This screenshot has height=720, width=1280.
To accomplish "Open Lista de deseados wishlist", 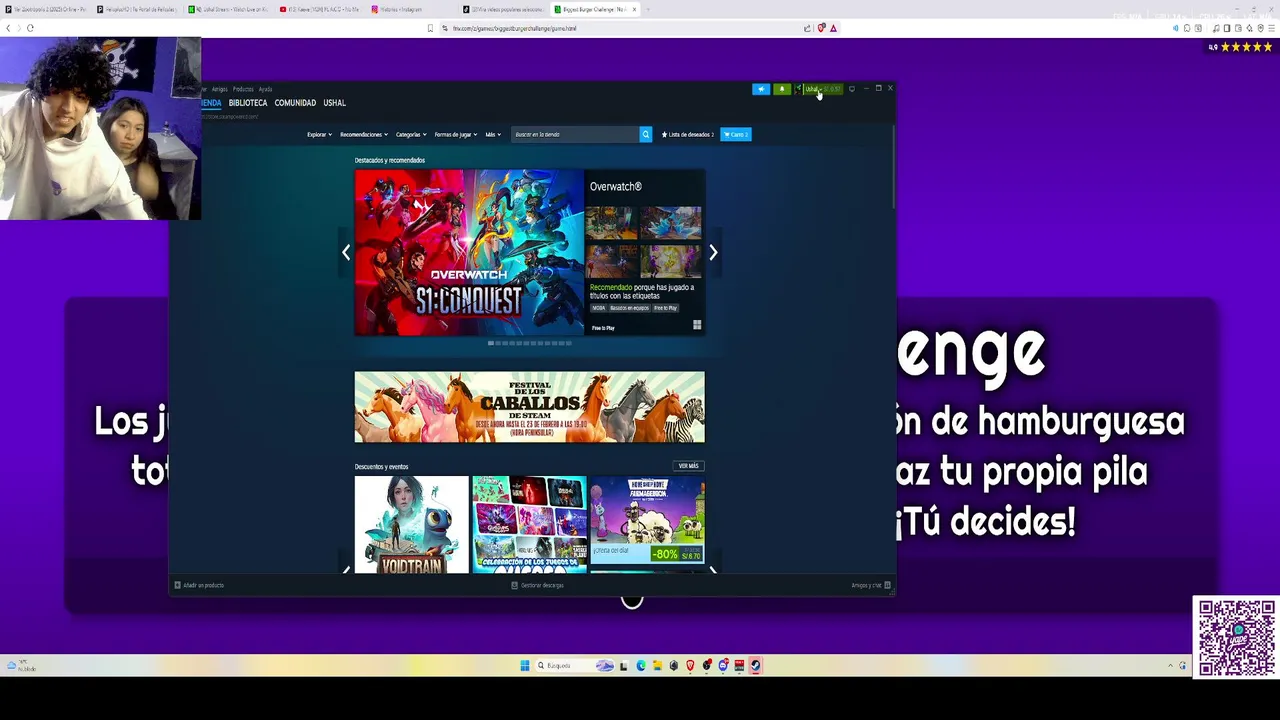I will tap(688, 134).
